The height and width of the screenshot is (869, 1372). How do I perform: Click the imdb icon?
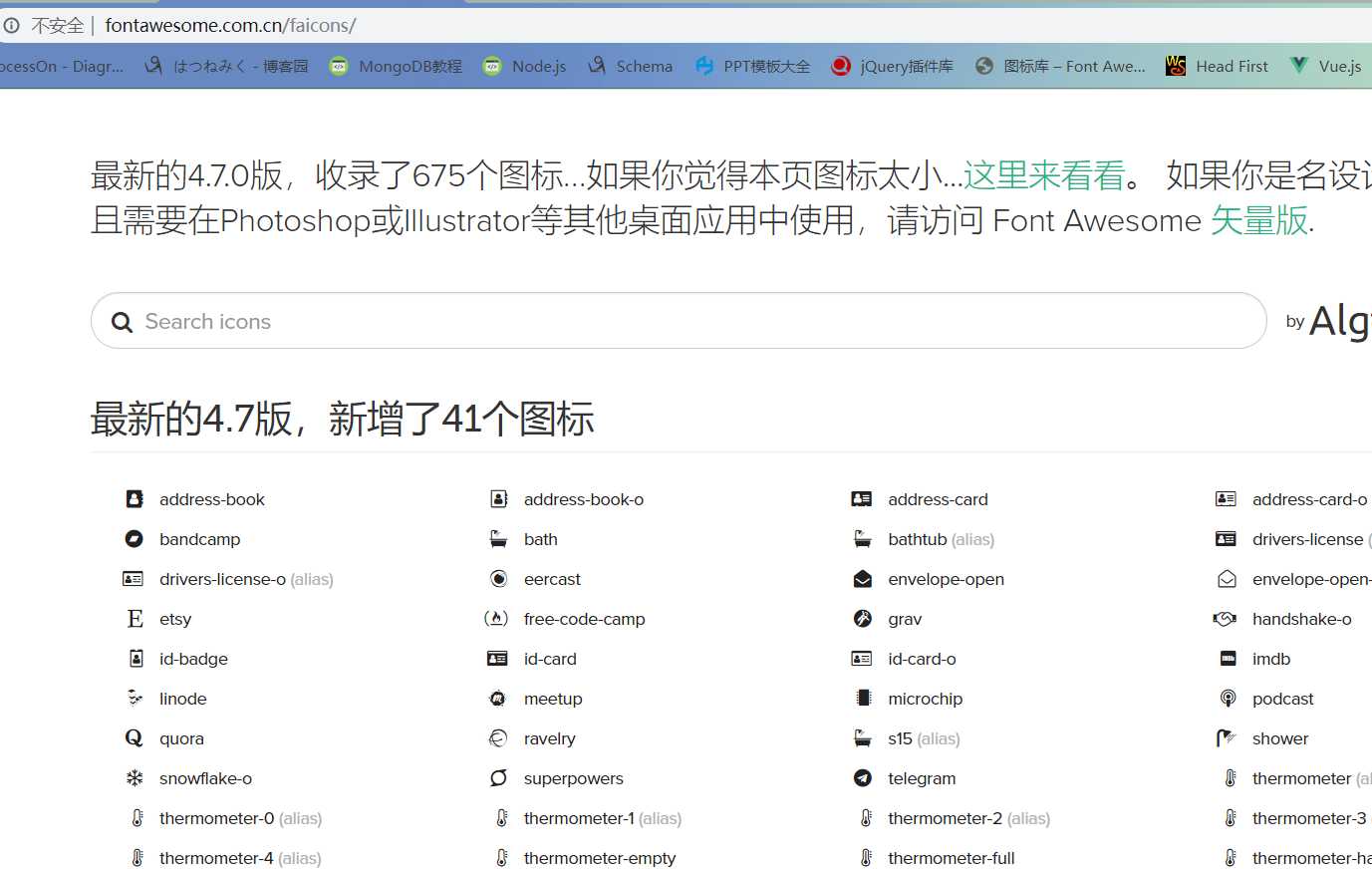coord(1229,659)
